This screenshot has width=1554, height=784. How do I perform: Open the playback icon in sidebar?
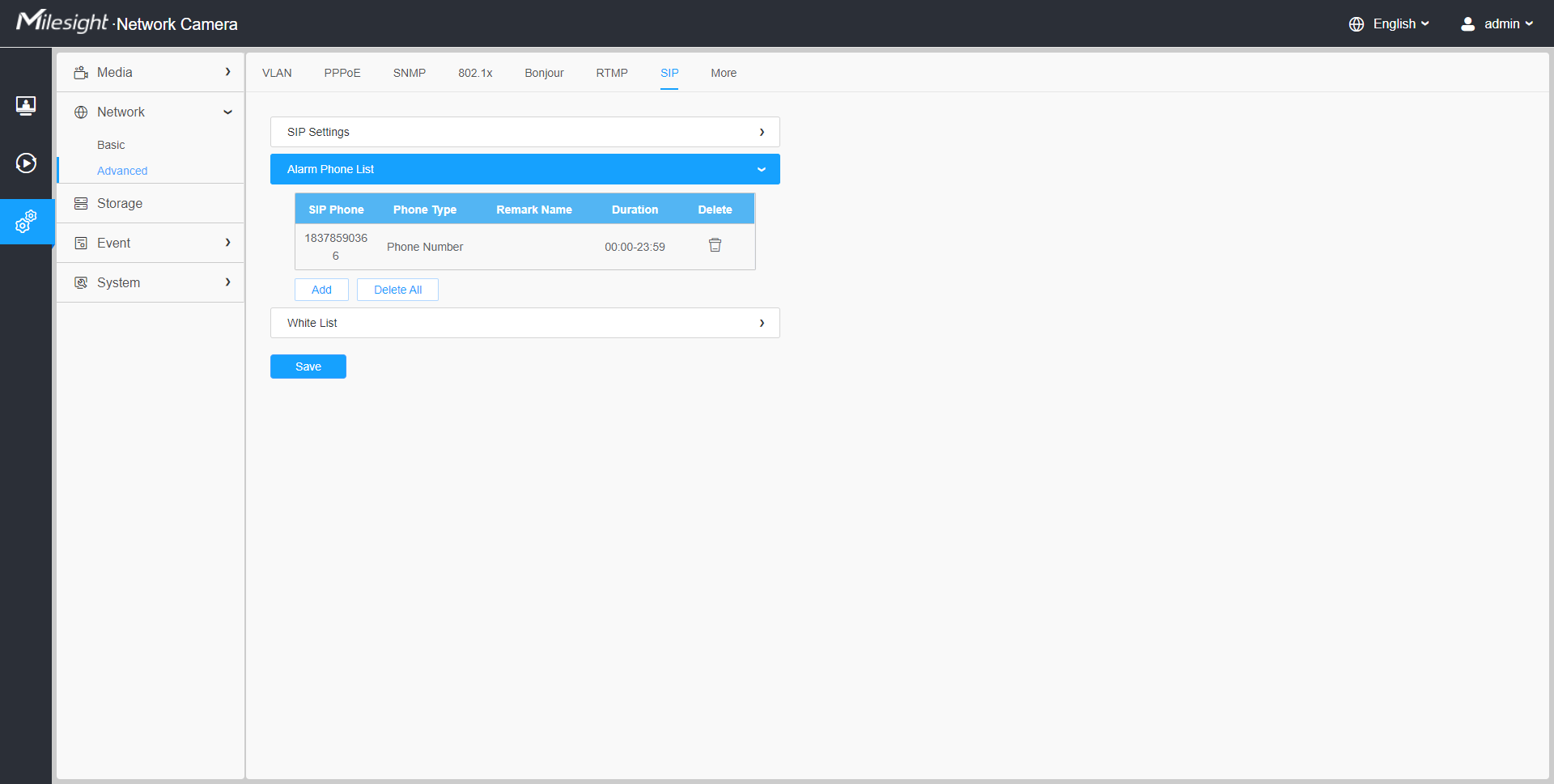pos(26,163)
